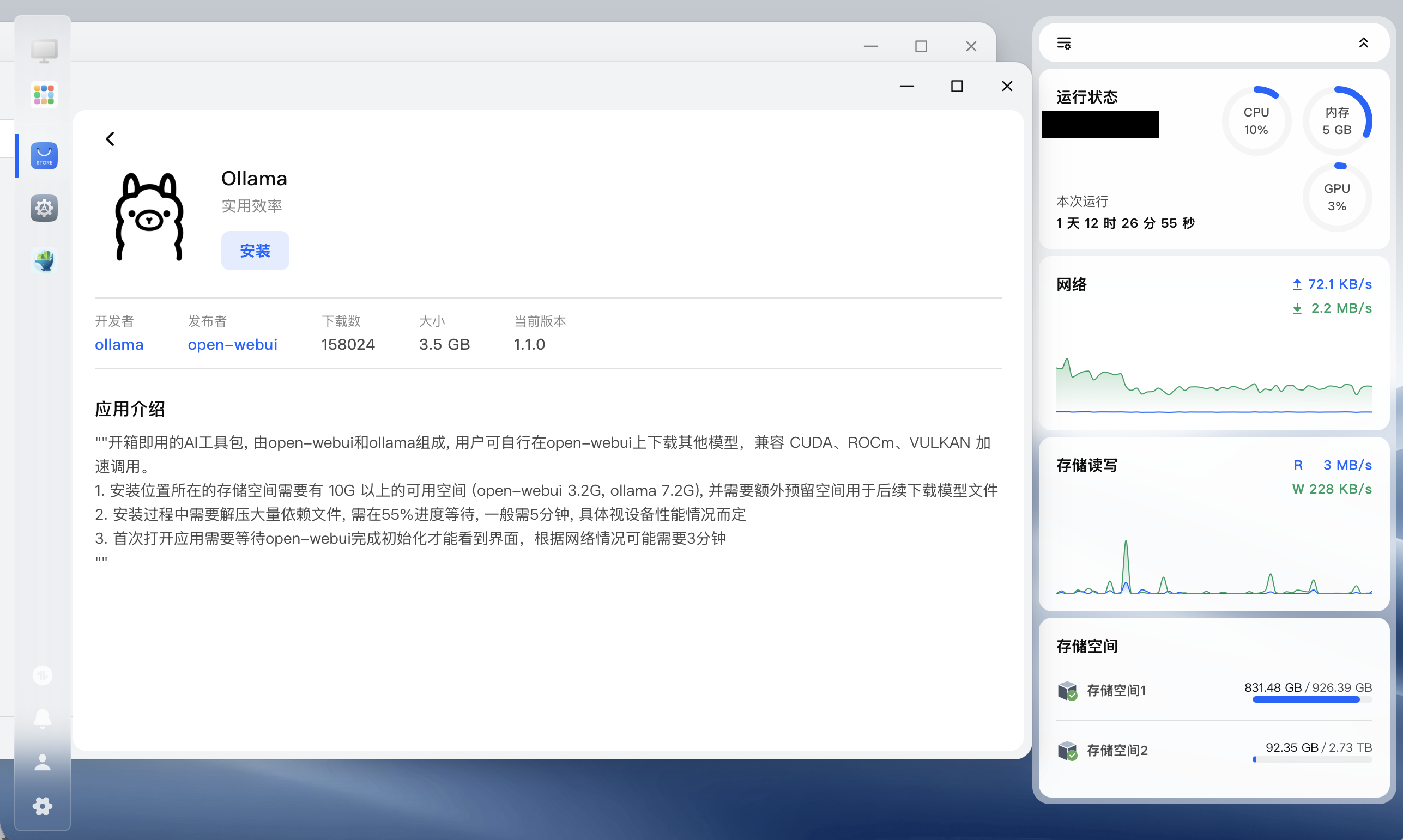Open the ollama developer link
Viewport: 1403px width, 840px height.
coord(119,344)
